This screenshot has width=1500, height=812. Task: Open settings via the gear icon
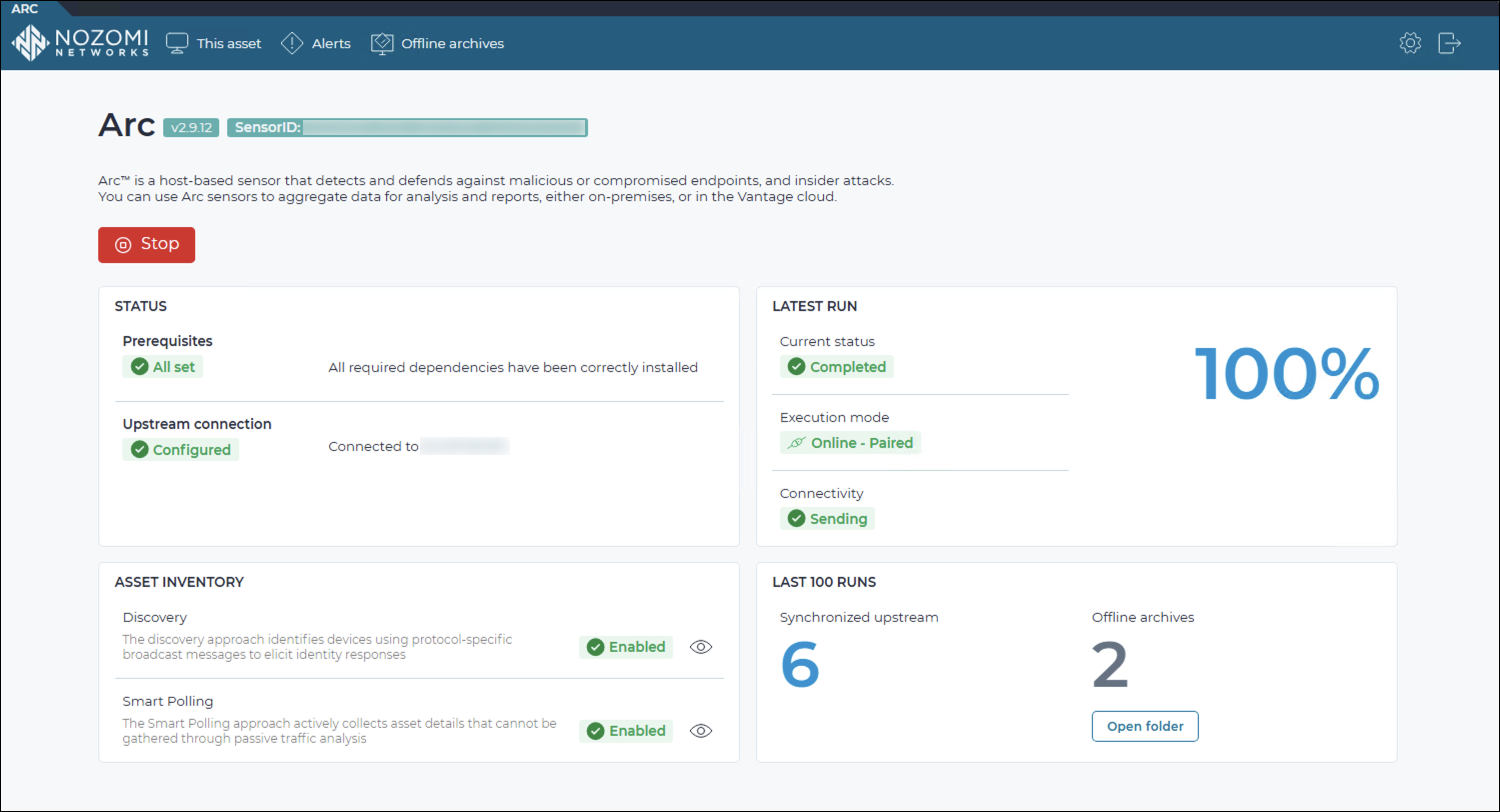pyautogui.click(x=1409, y=42)
